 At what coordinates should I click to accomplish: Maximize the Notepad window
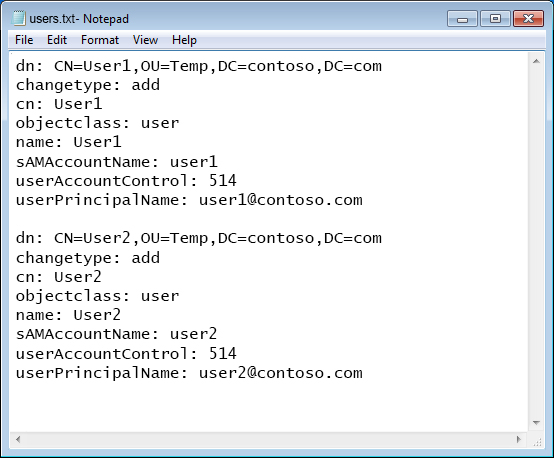[495, 19]
